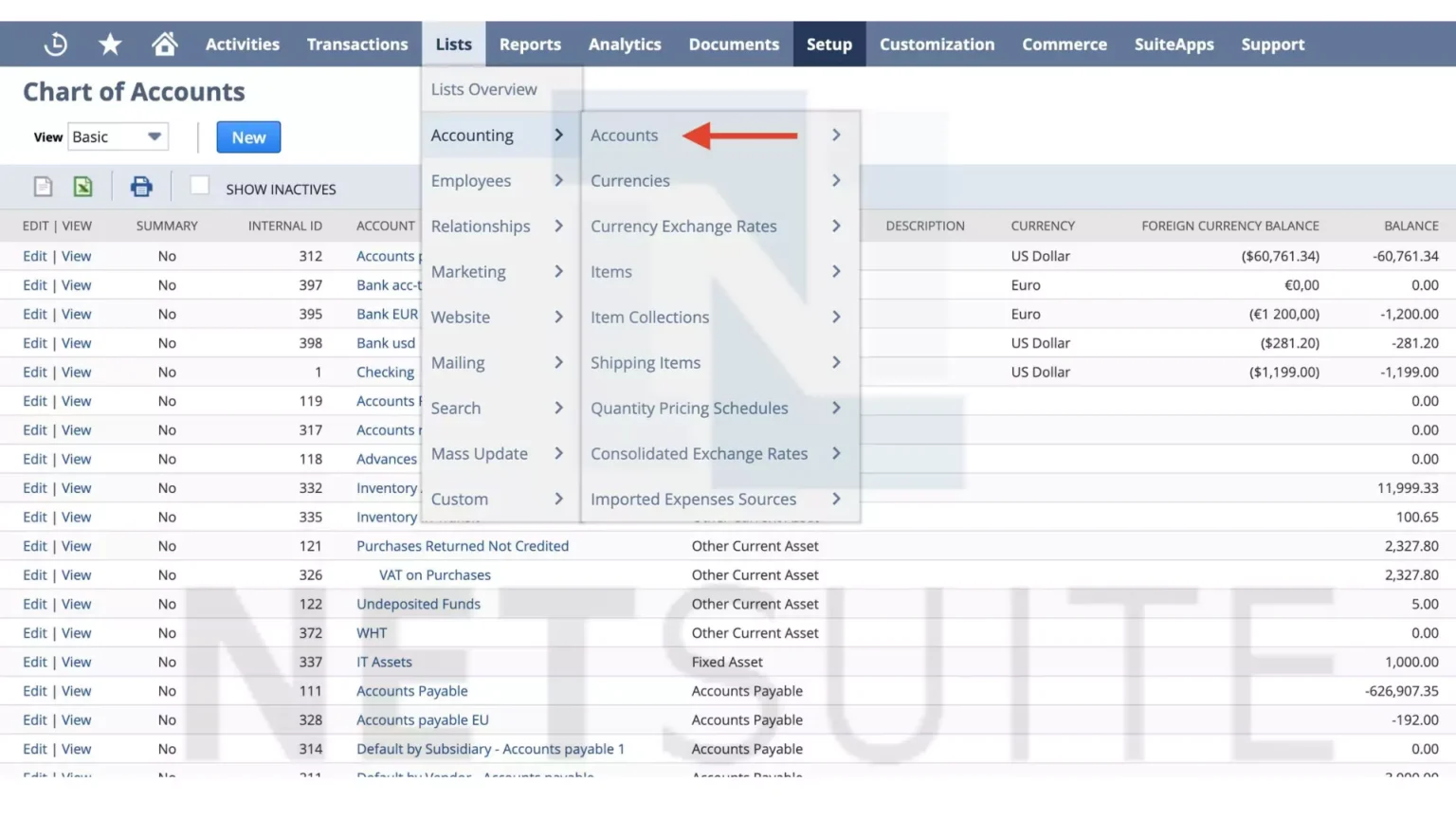
Task: Open the Activities menu
Action: [243, 44]
